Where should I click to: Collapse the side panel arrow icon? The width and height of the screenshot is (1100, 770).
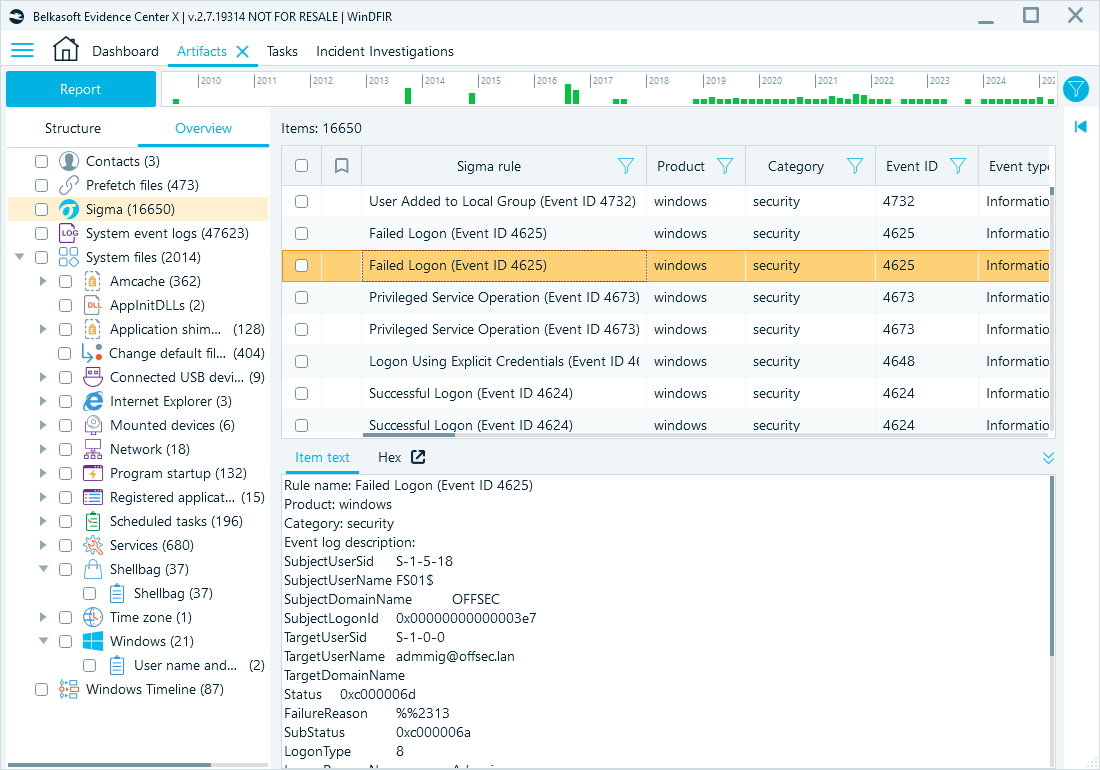tap(1080, 126)
